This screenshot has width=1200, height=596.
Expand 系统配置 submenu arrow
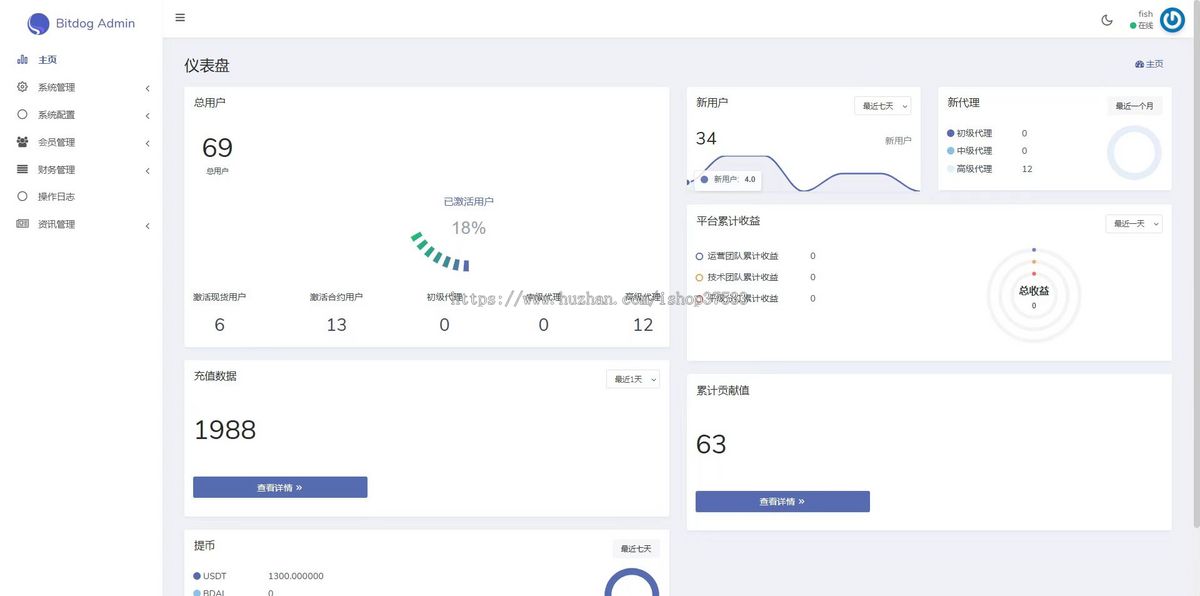point(147,115)
